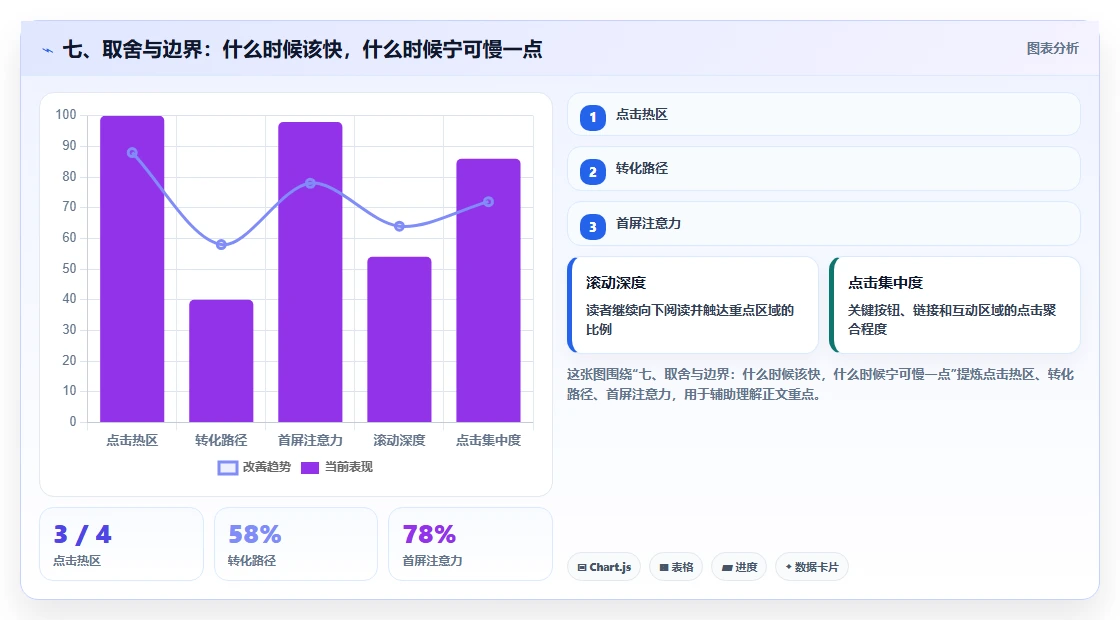Click the 表格 tag
The height and width of the screenshot is (620, 1120).
(676, 567)
